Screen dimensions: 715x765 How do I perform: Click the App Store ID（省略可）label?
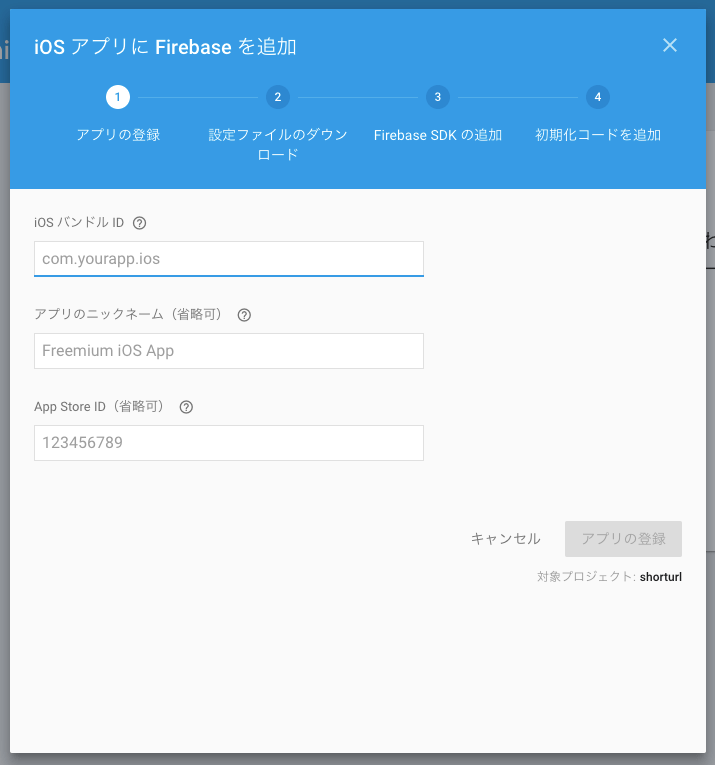point(101,406)
